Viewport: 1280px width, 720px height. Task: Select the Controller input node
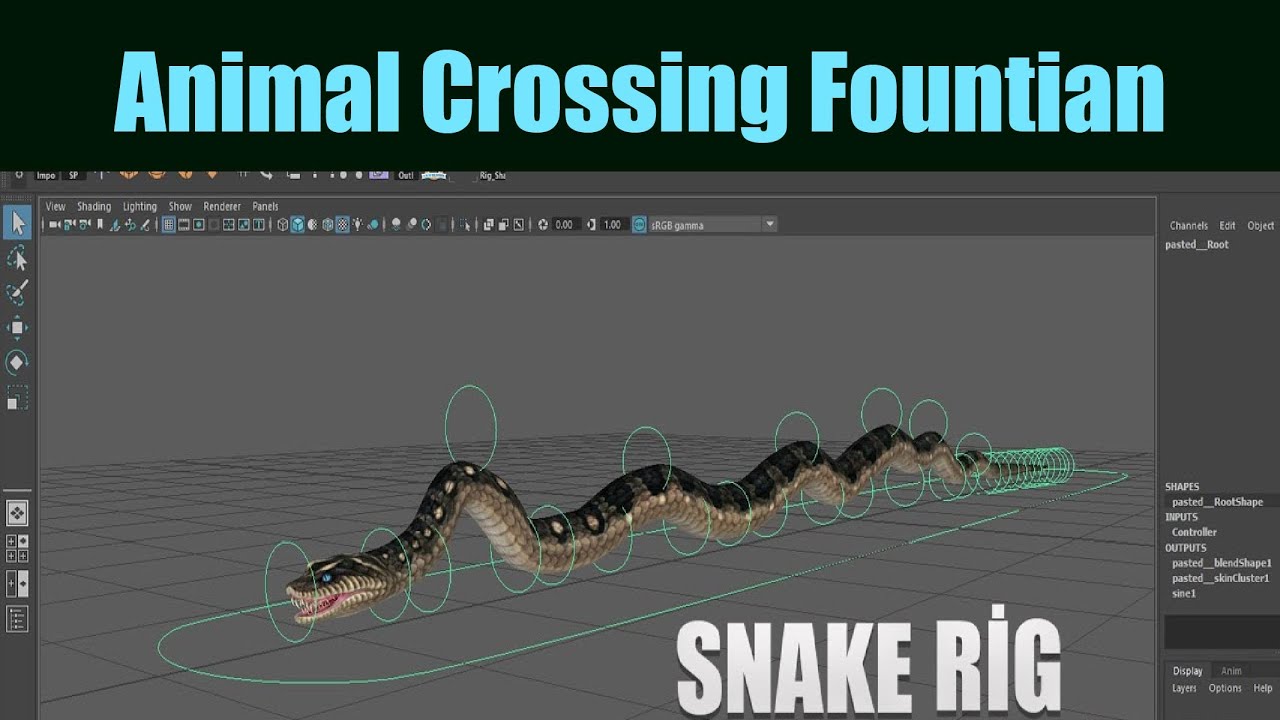tap(1194, 533)
